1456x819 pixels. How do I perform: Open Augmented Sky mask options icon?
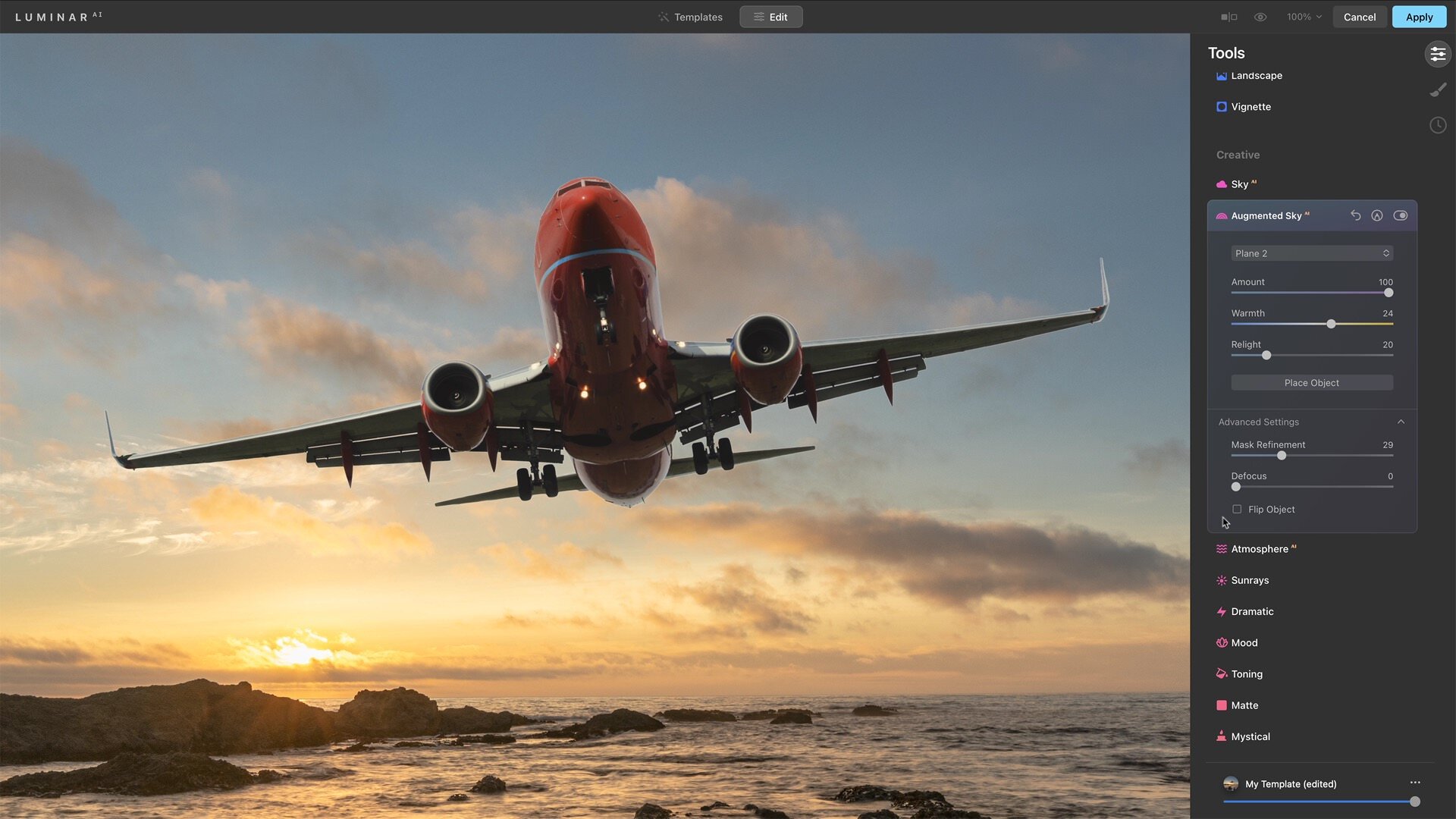[1377, 215]
